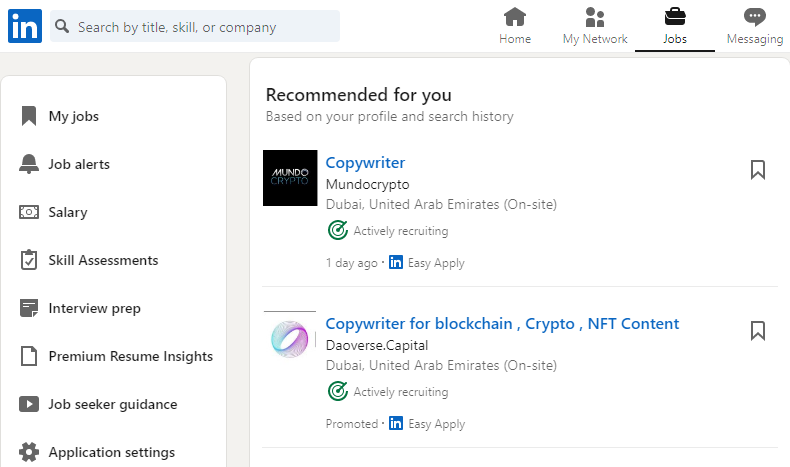Open Skill Assessments in sidebar
The image size is (790, 467).
click(103, 260)
